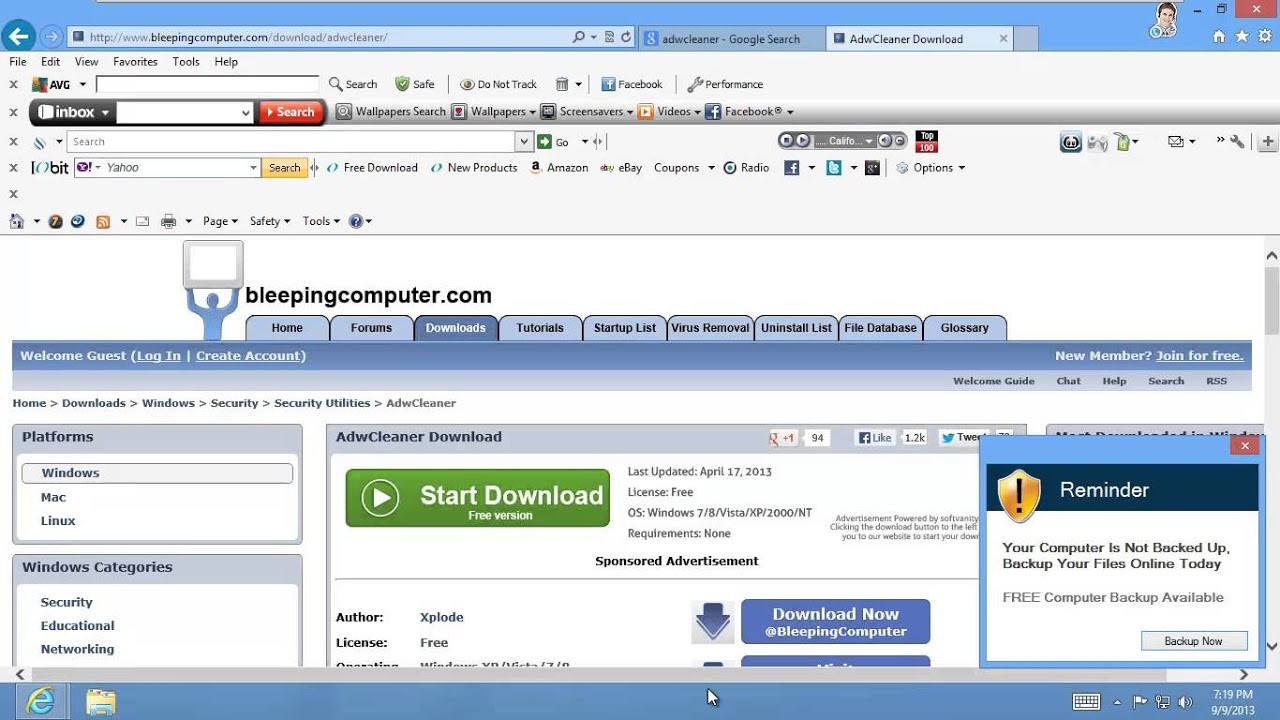The width and height of the screenshot is (1280, 720).
Task: Open IE settings gear icon
Action: coord(1265,37)
